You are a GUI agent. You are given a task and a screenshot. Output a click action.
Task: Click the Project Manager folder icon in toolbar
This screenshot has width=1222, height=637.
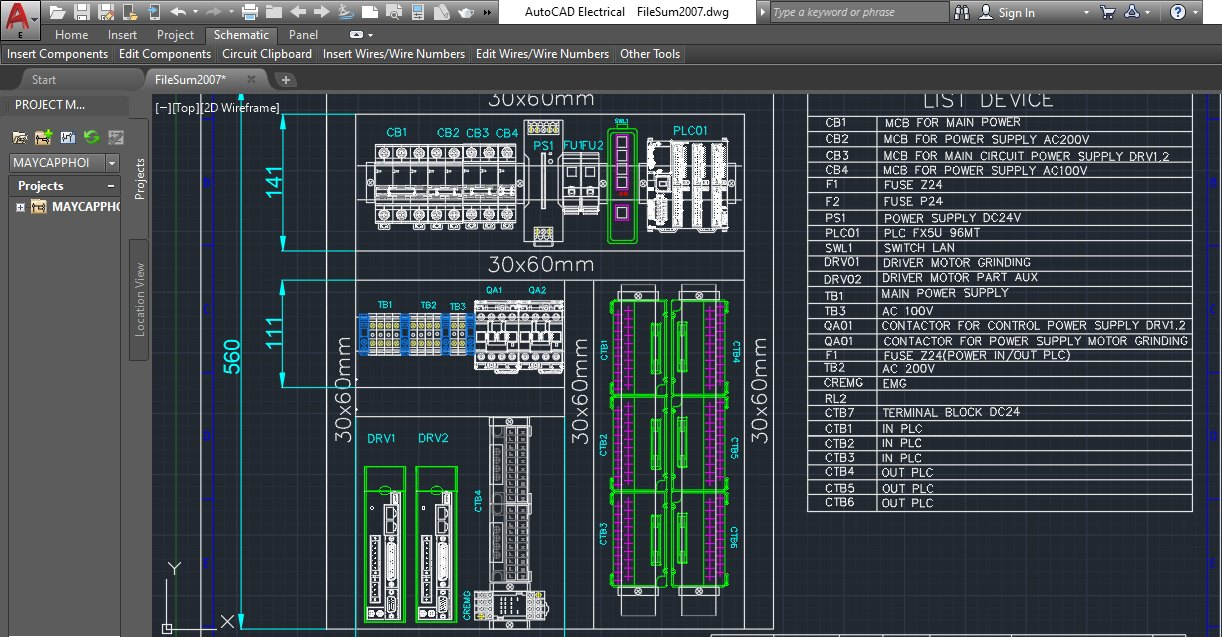[x=274, y=12]
